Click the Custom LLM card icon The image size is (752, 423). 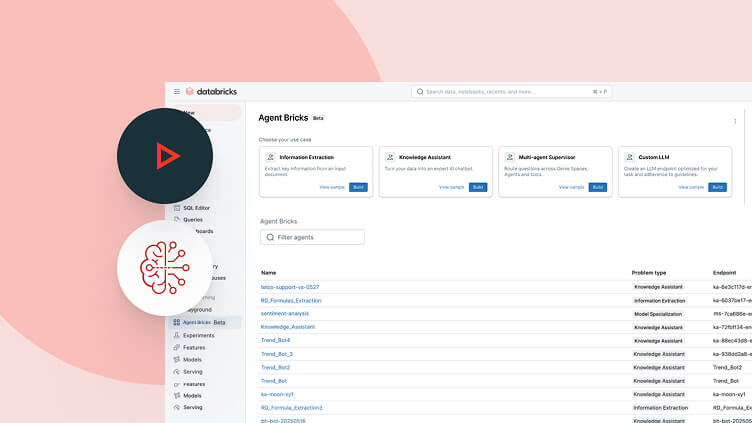click(x=629, y=157)
